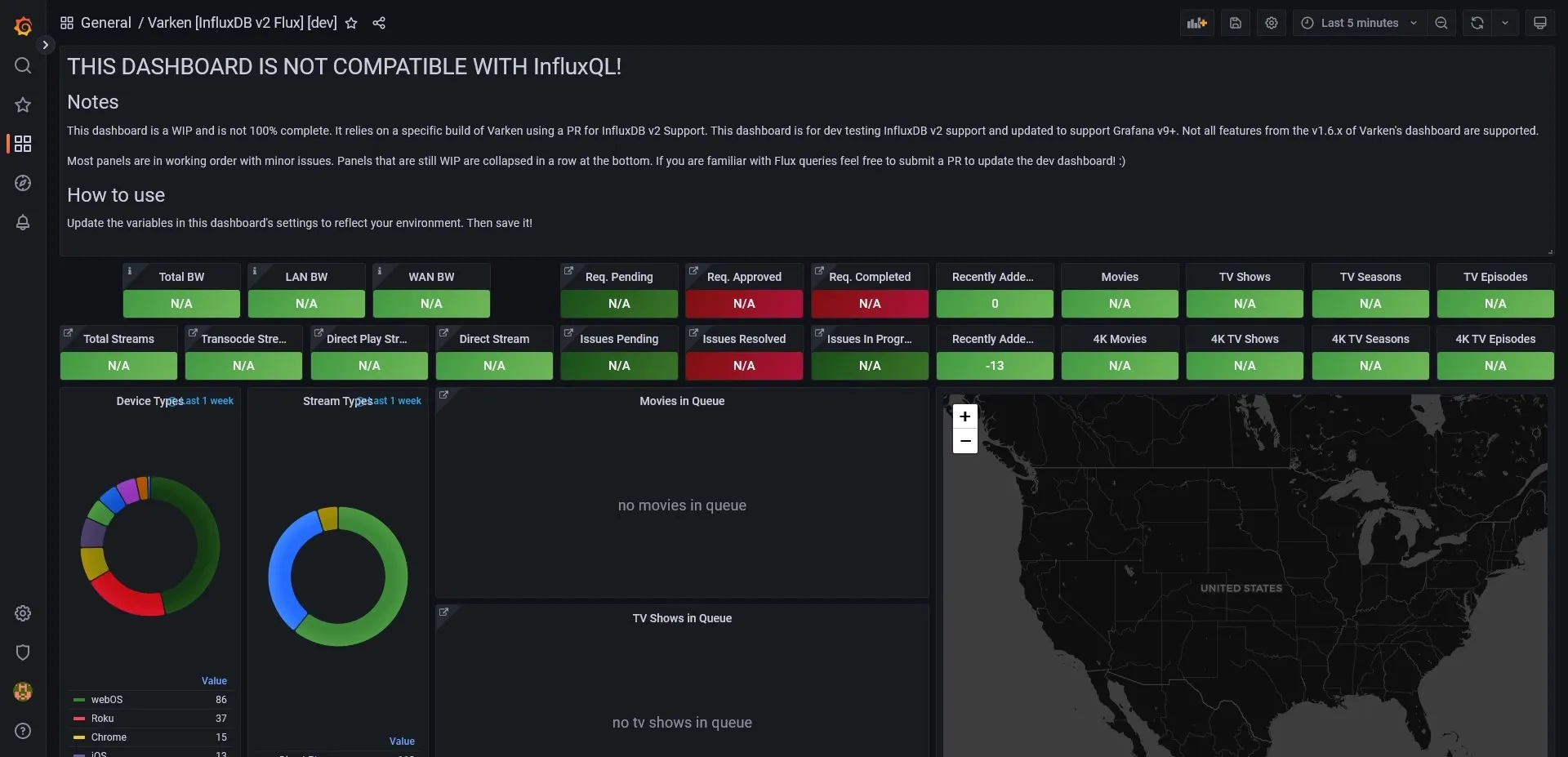
Task: Open the Starred dashboards star icon
Action: (x=23, y=105)
